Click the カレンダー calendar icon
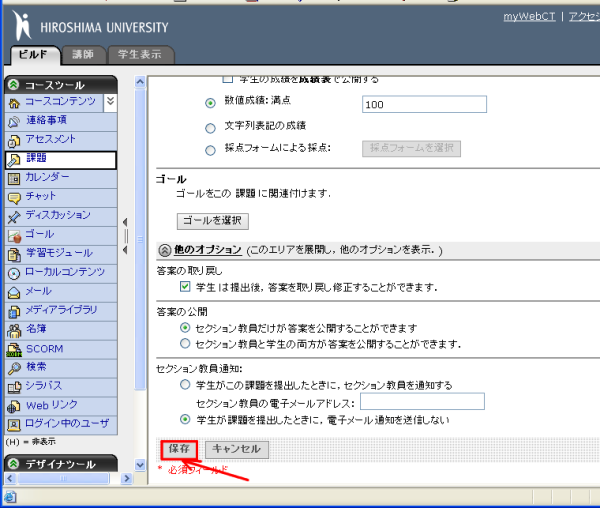Viewport: 600px width, 508px height. coord(14,179)
